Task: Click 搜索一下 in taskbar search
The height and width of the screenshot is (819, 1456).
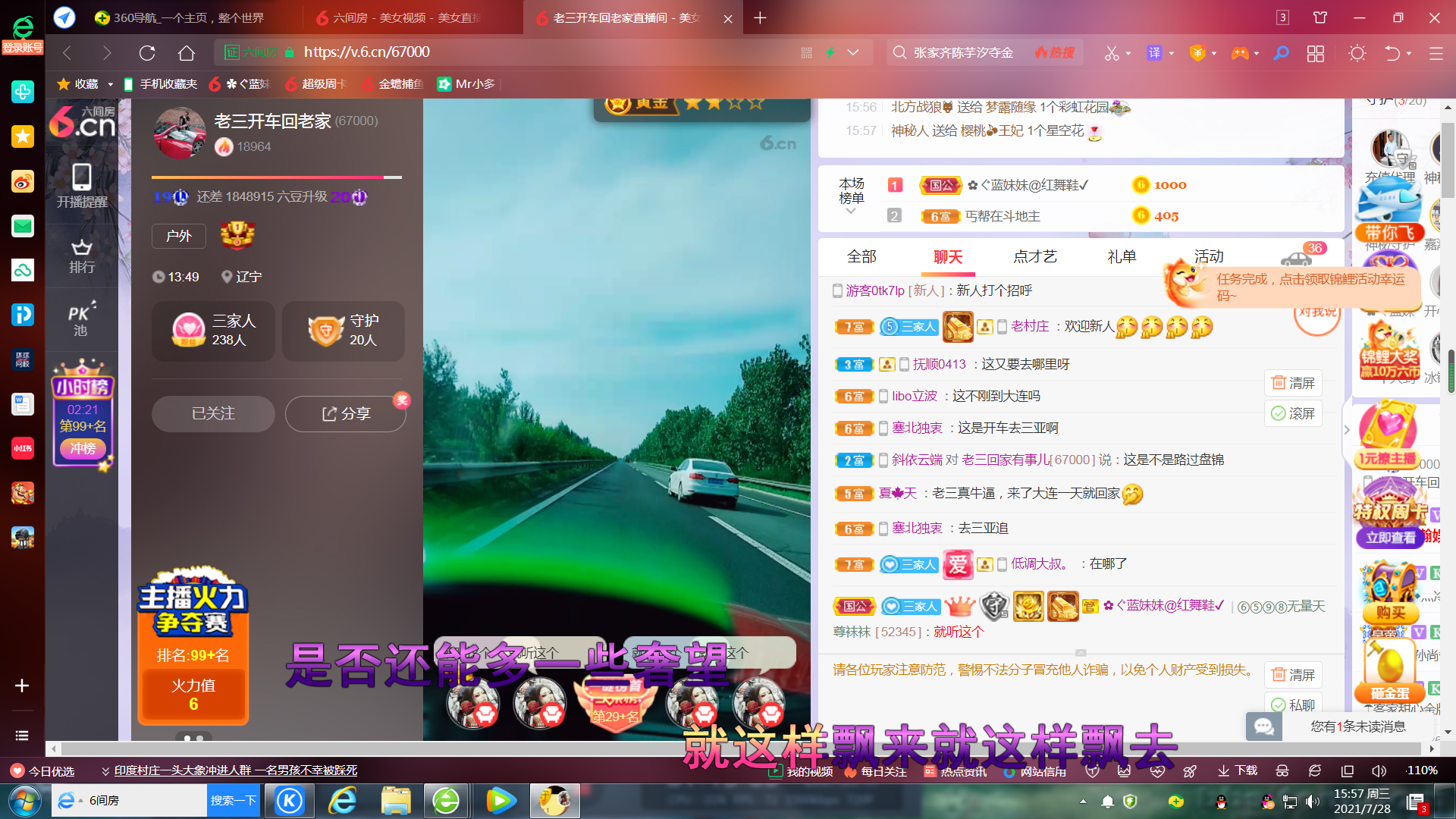Action: (233, 801)
